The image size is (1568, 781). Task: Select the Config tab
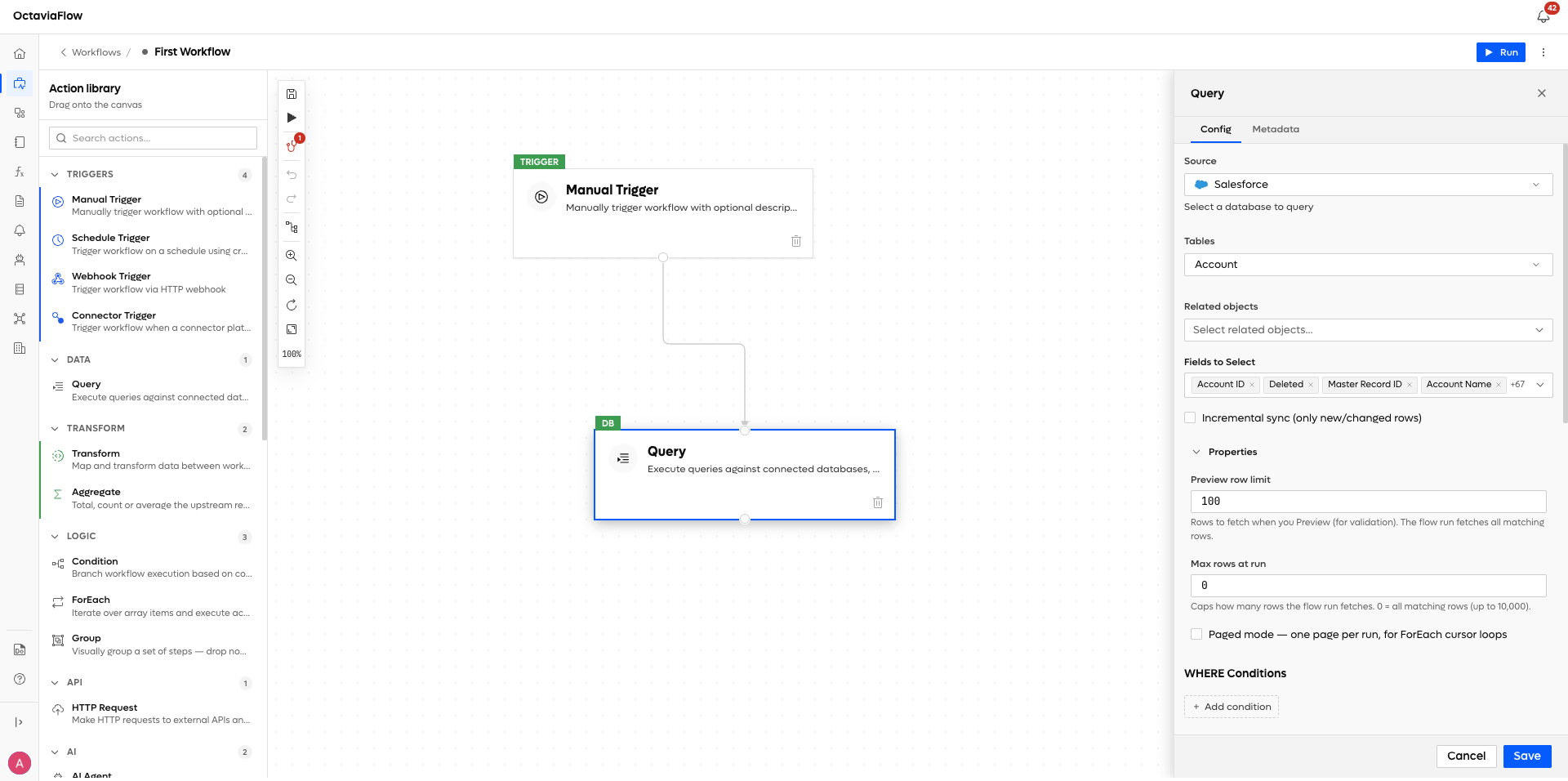tap(1215, 129)
